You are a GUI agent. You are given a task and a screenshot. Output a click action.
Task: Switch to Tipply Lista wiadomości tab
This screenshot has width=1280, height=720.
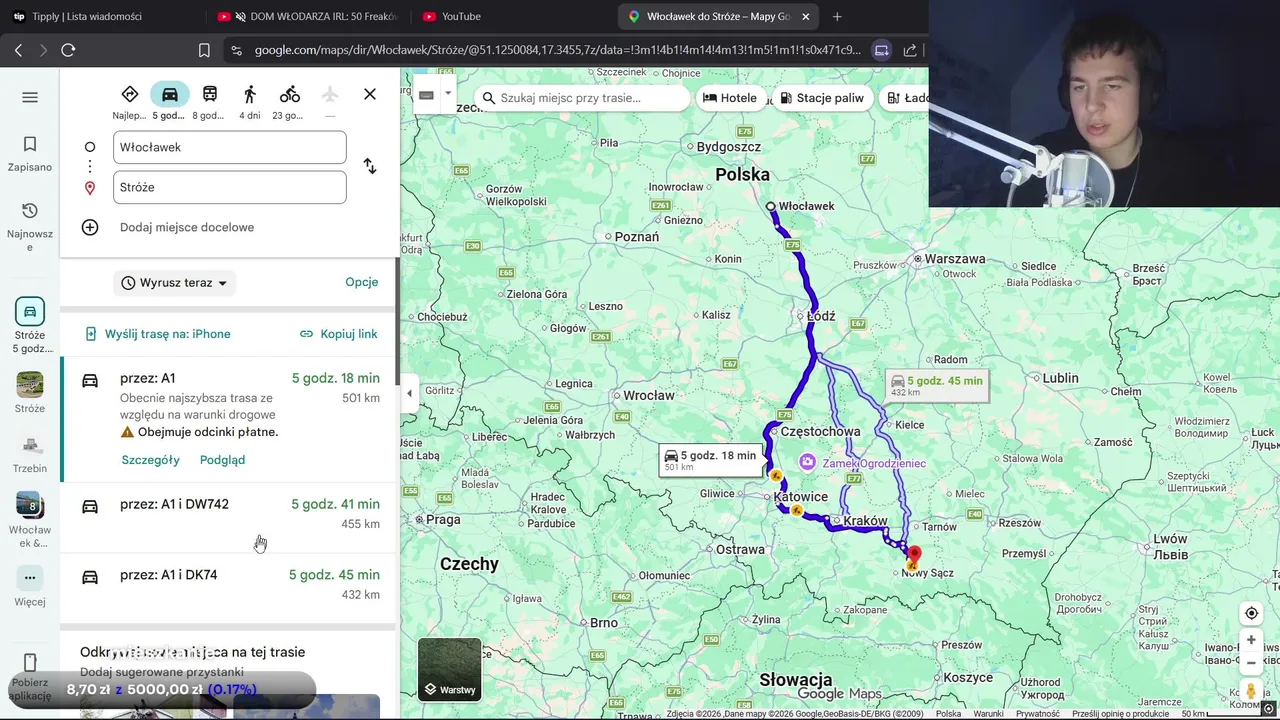pos(86,16)
